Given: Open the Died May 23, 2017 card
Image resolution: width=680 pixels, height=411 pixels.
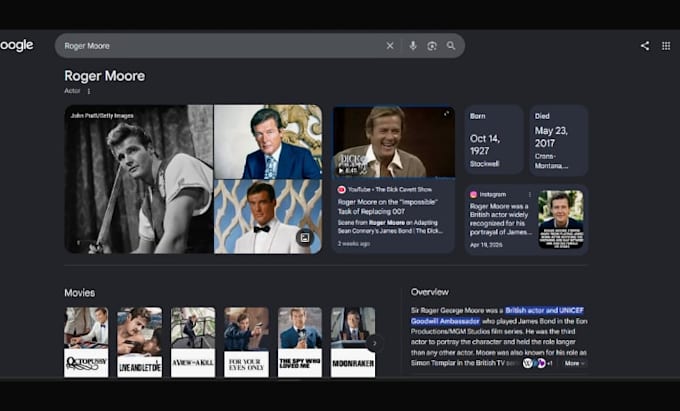Looking at the screenshot, I should pyautogui.click(x=559, y=140).
